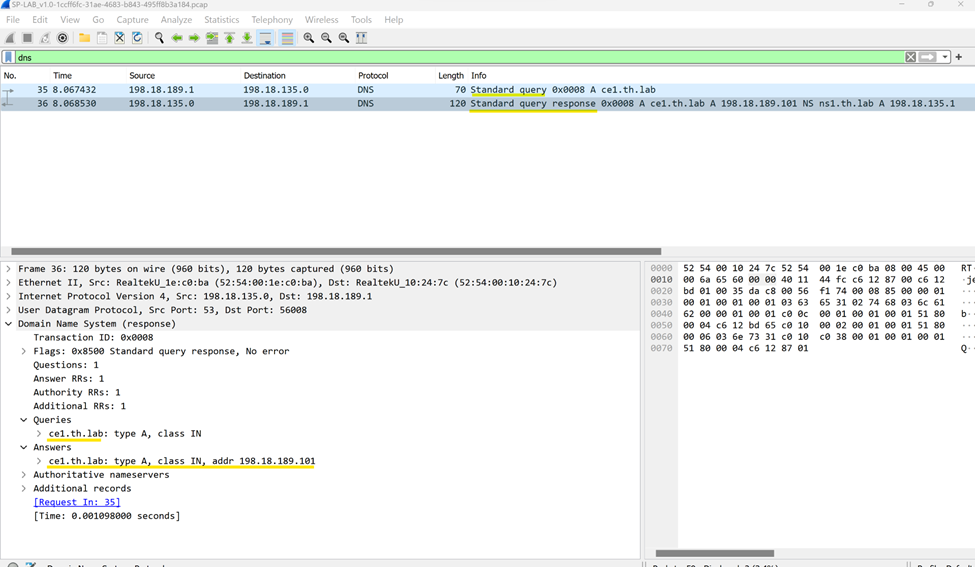Expand the Authoritative nameservers node

coord(24,475)
